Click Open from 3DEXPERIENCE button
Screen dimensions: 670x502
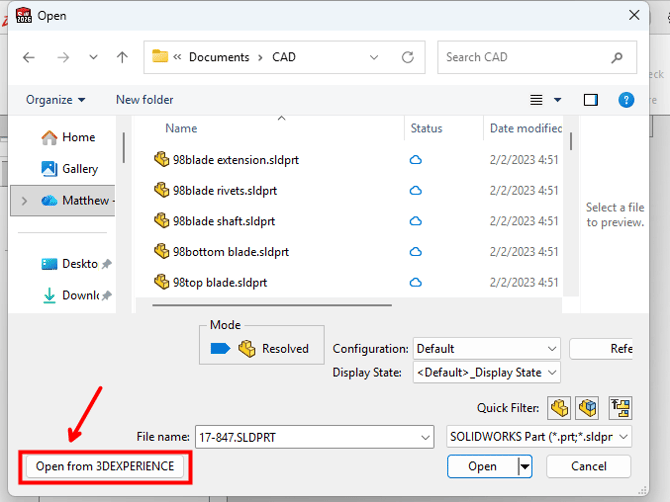[105, 466]
